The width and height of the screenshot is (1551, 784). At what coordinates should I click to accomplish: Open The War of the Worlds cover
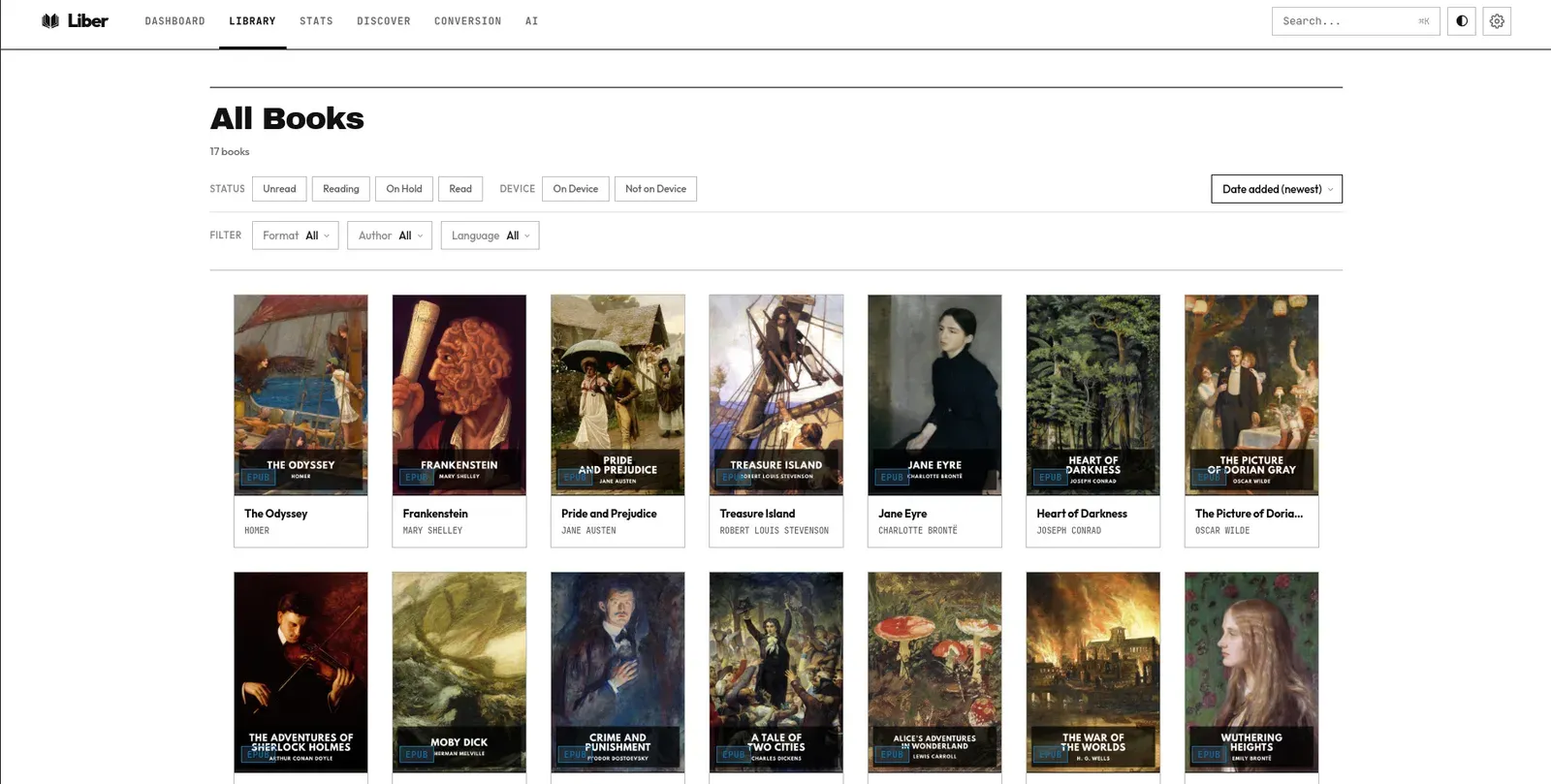(1093, 673)
